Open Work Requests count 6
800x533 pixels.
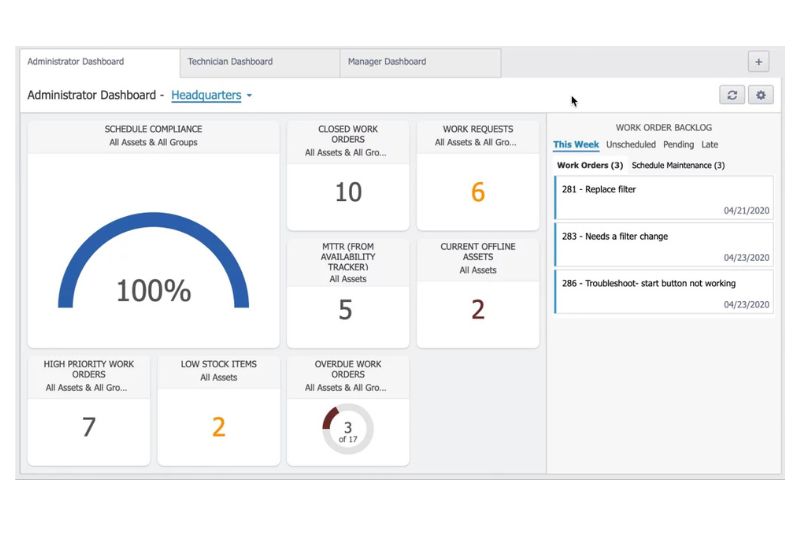click(478, 192)
